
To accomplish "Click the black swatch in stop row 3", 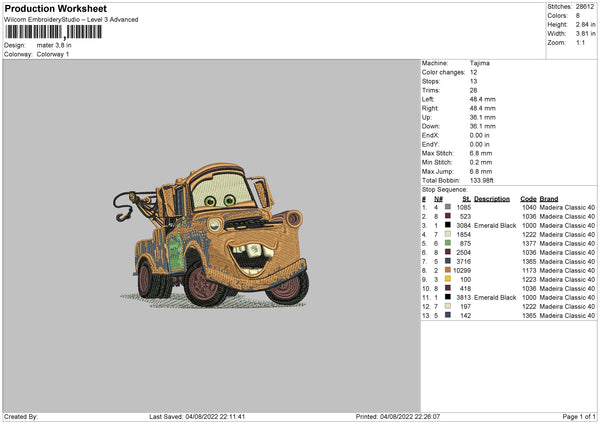I will click(x=448, y=225).
